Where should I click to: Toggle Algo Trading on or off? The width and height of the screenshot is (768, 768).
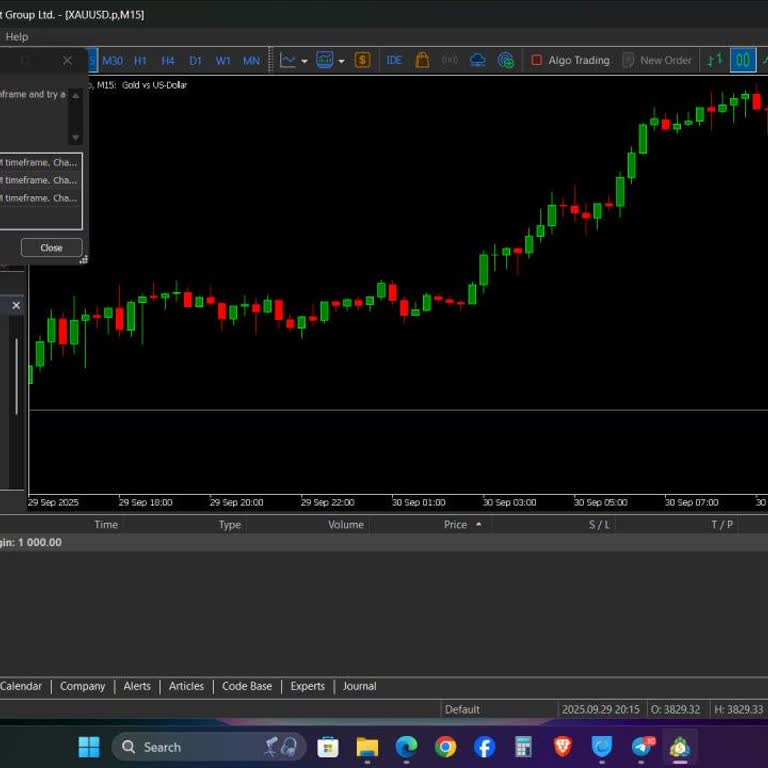pyautogui.click(x=569, y=60)
